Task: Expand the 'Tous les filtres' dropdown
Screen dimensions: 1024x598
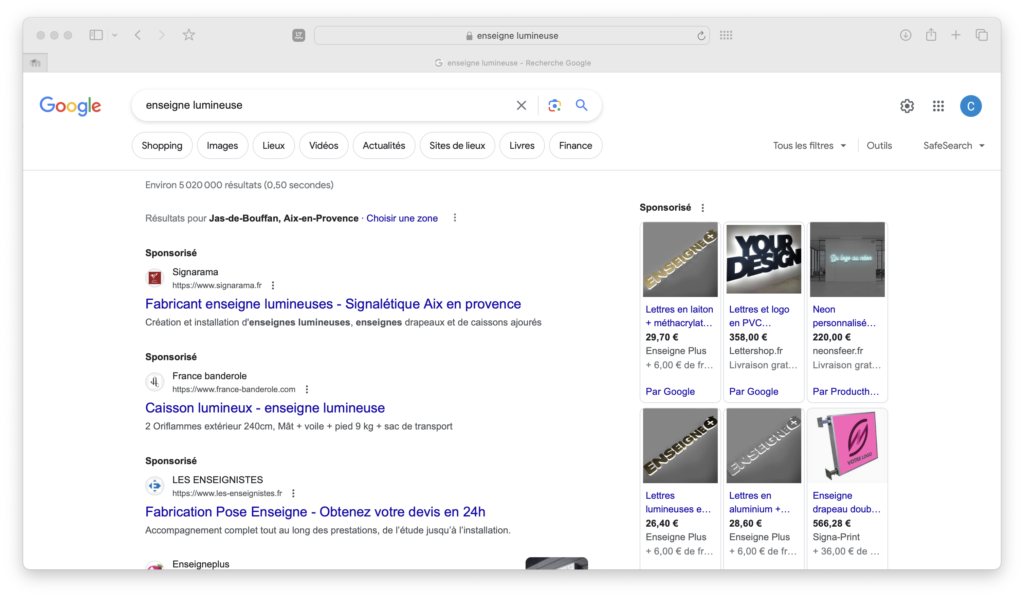Action: click(x=809, y=146)
